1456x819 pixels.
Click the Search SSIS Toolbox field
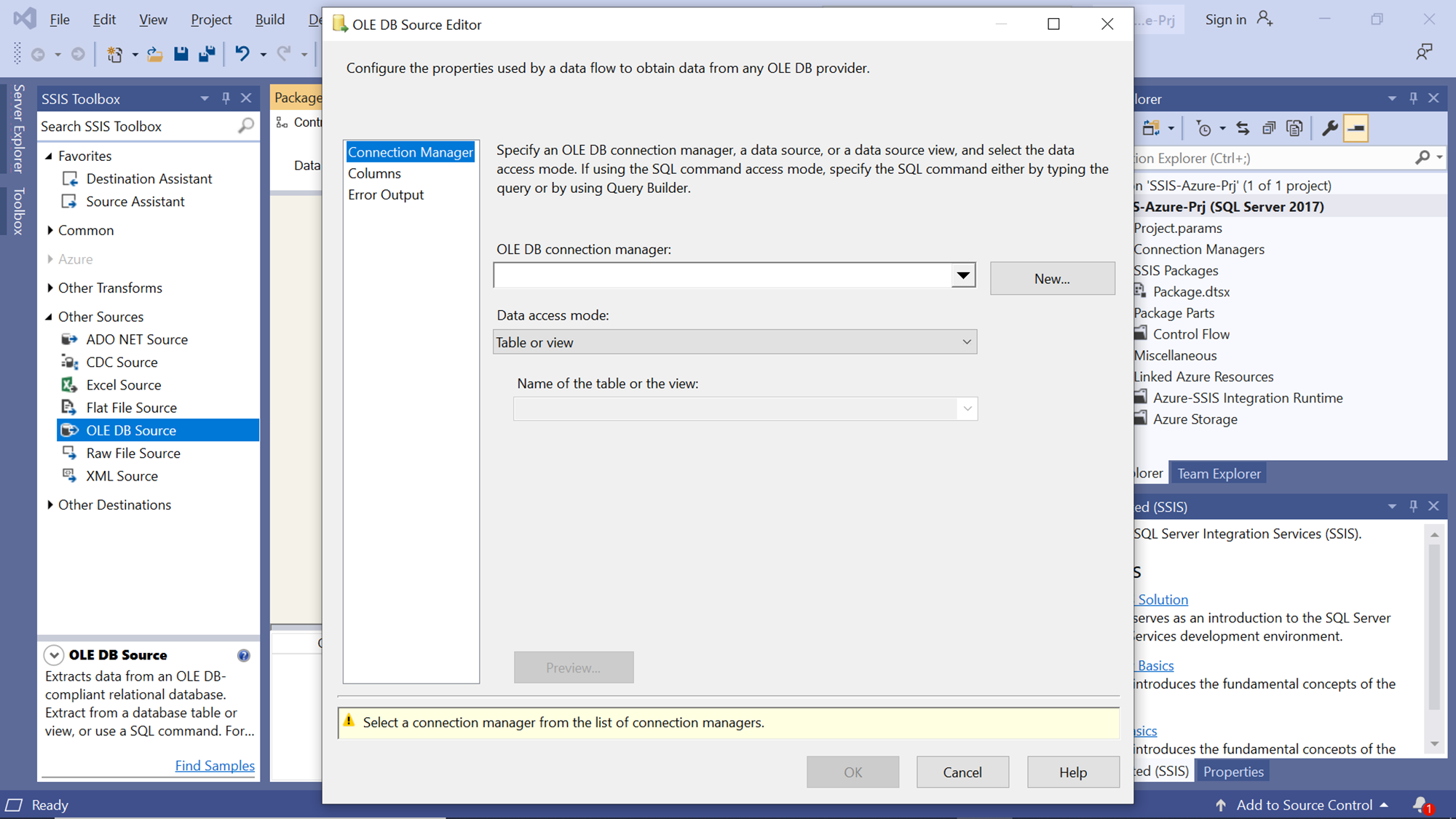(x=137, y=127)
